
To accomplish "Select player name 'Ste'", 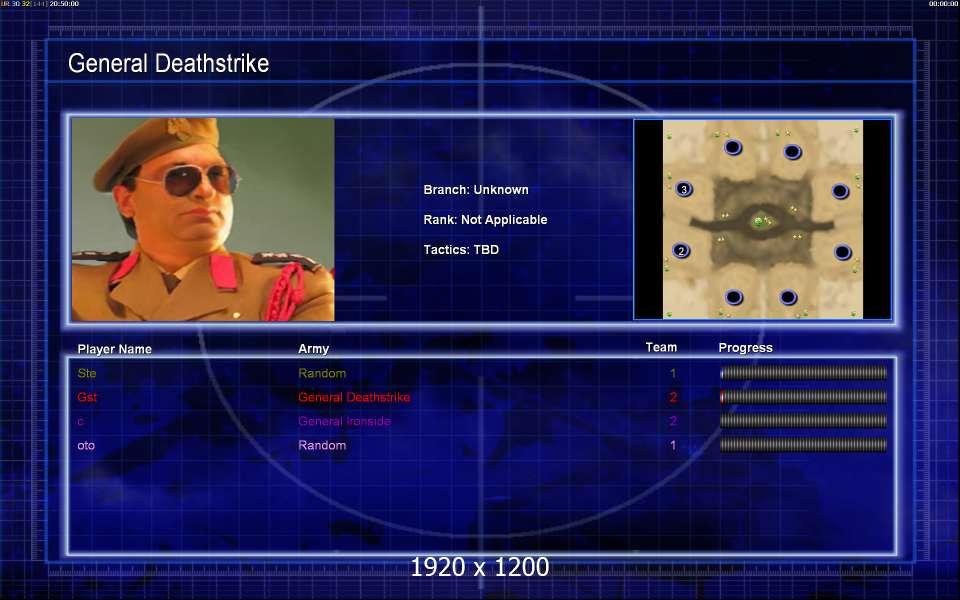I will point(87,373).
